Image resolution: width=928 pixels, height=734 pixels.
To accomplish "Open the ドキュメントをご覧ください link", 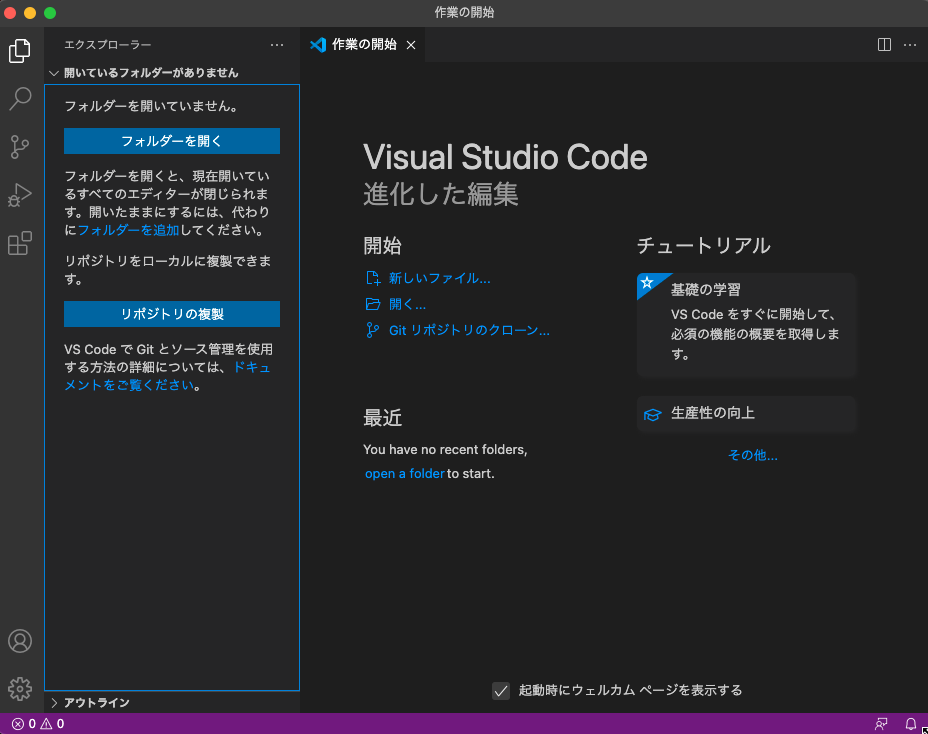I will click(167, 376).
